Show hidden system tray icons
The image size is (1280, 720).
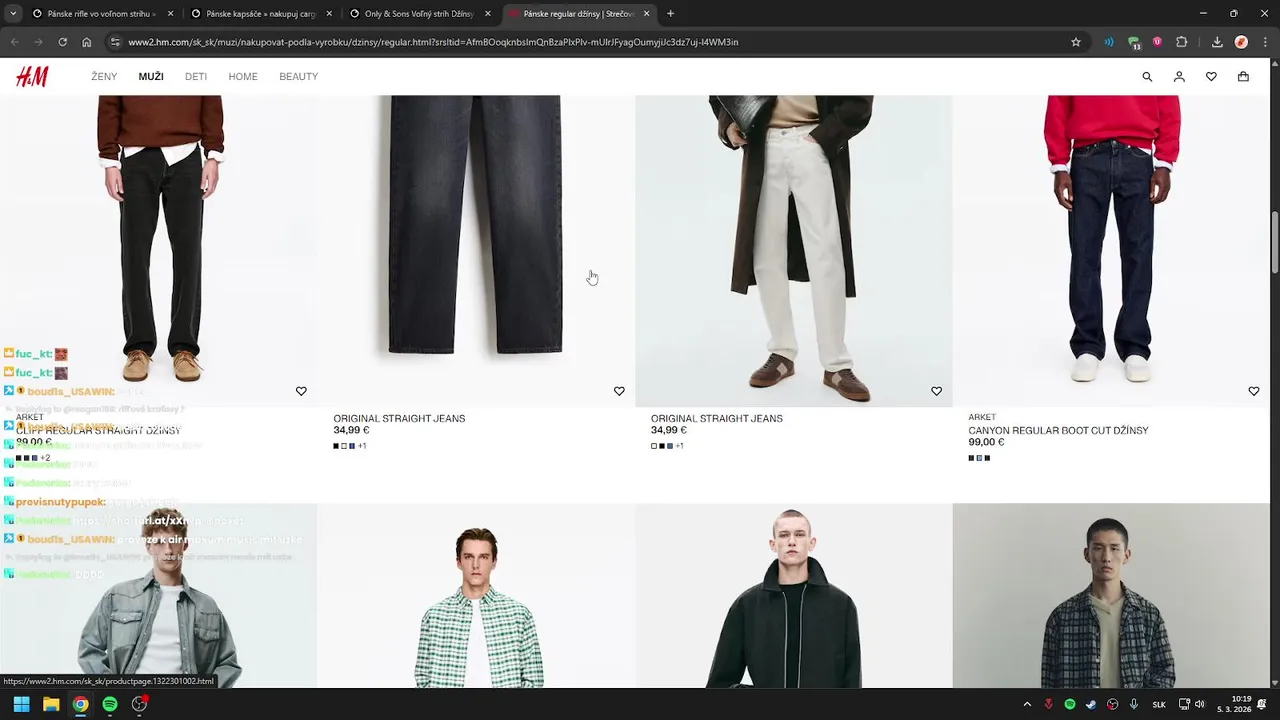1026,704
